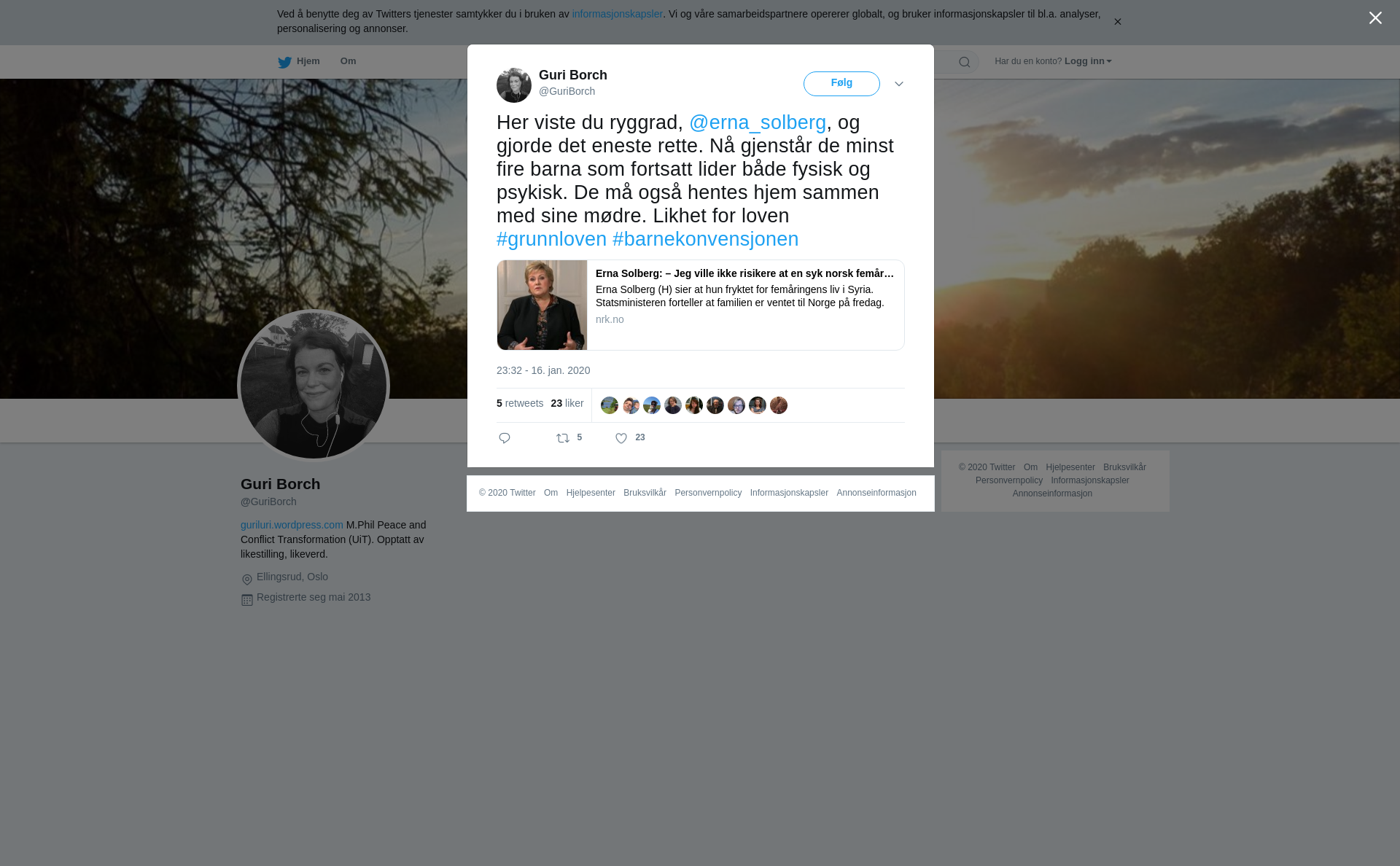Toggle the Følg button for Guri Borch
The image size is (1400, 866).
coord(841,84)
